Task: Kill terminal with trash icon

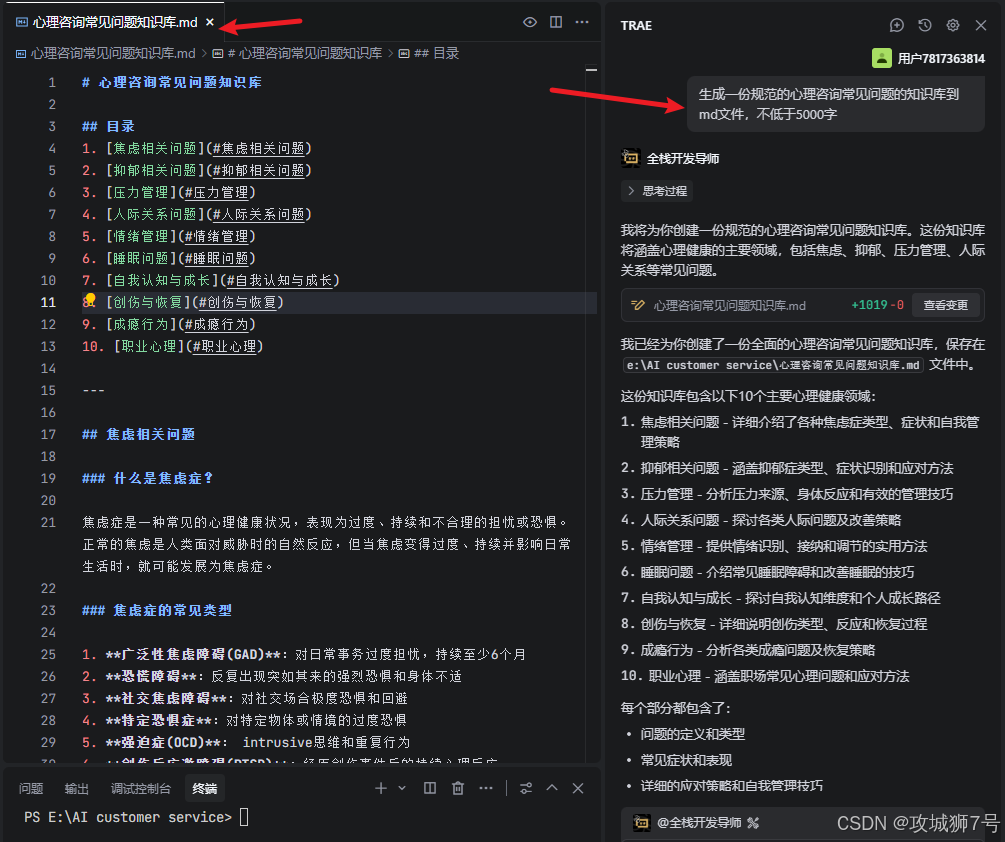Action: point(458,788)
